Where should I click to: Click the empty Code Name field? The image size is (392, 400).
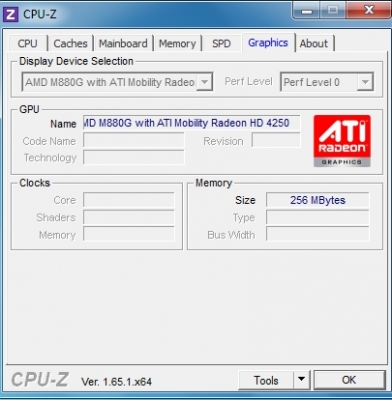click(133, 140)
